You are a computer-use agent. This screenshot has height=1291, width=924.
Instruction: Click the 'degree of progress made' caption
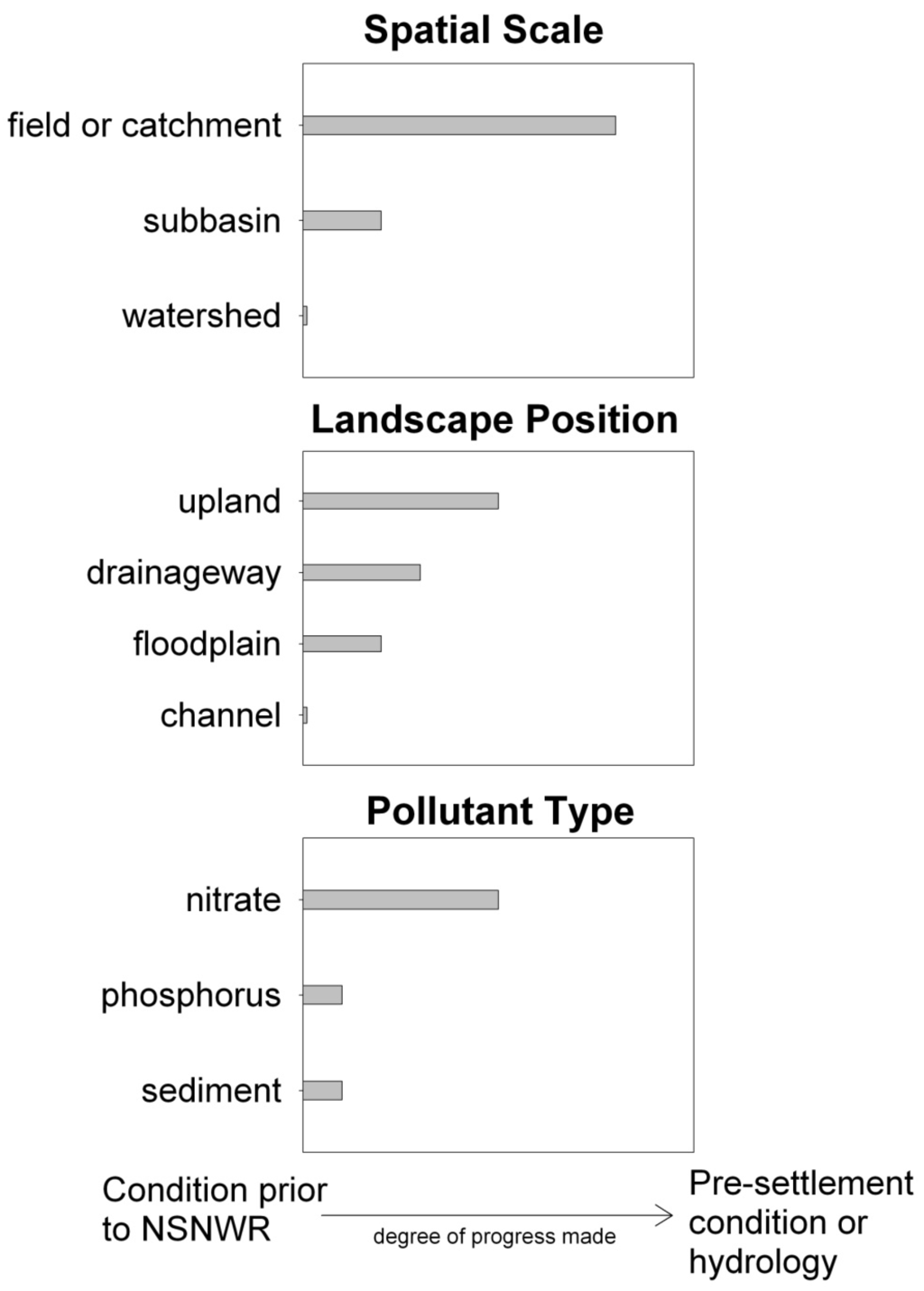[494, 1237]
